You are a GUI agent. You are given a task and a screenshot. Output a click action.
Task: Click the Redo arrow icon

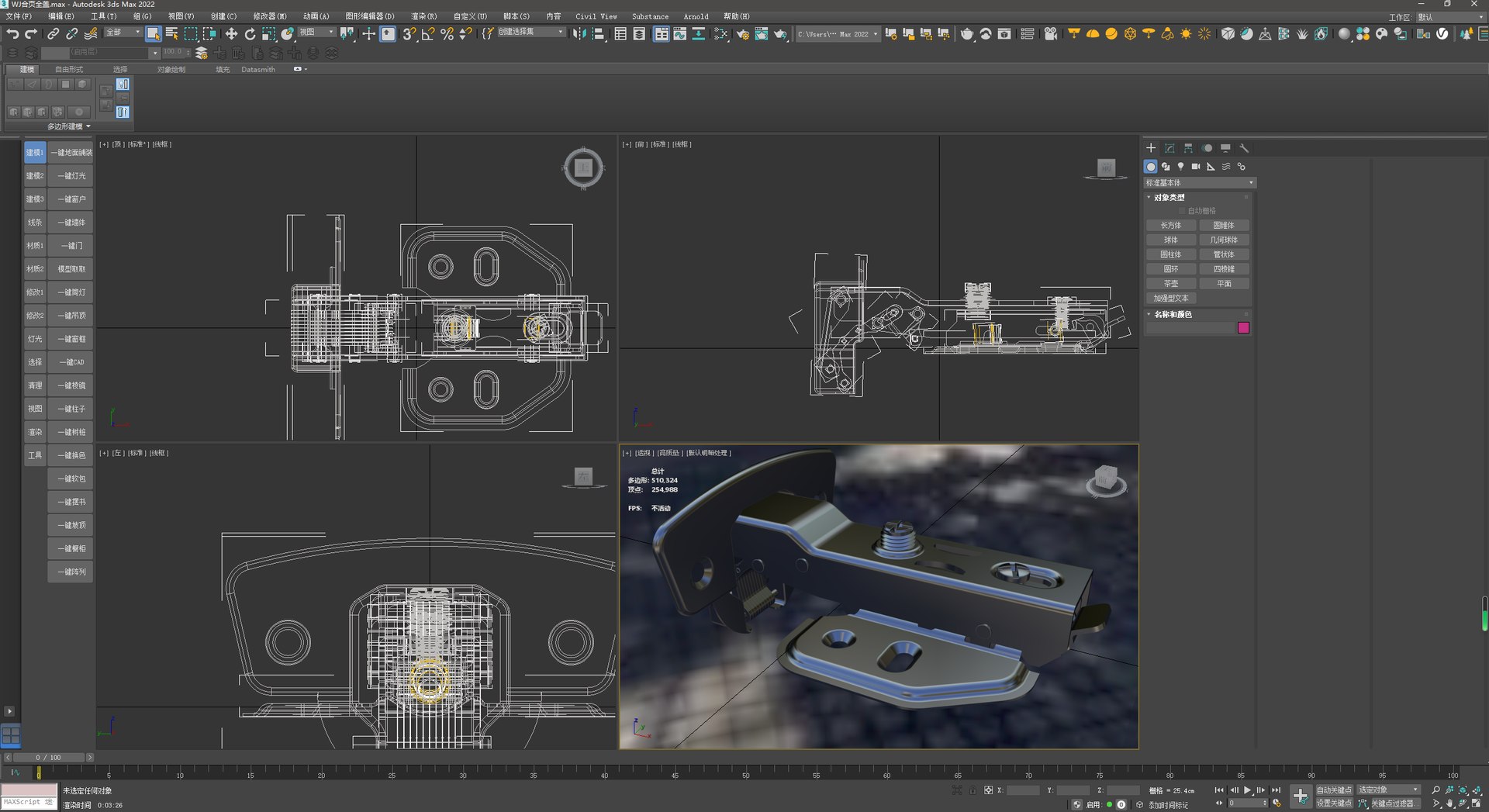pos(31,33)
